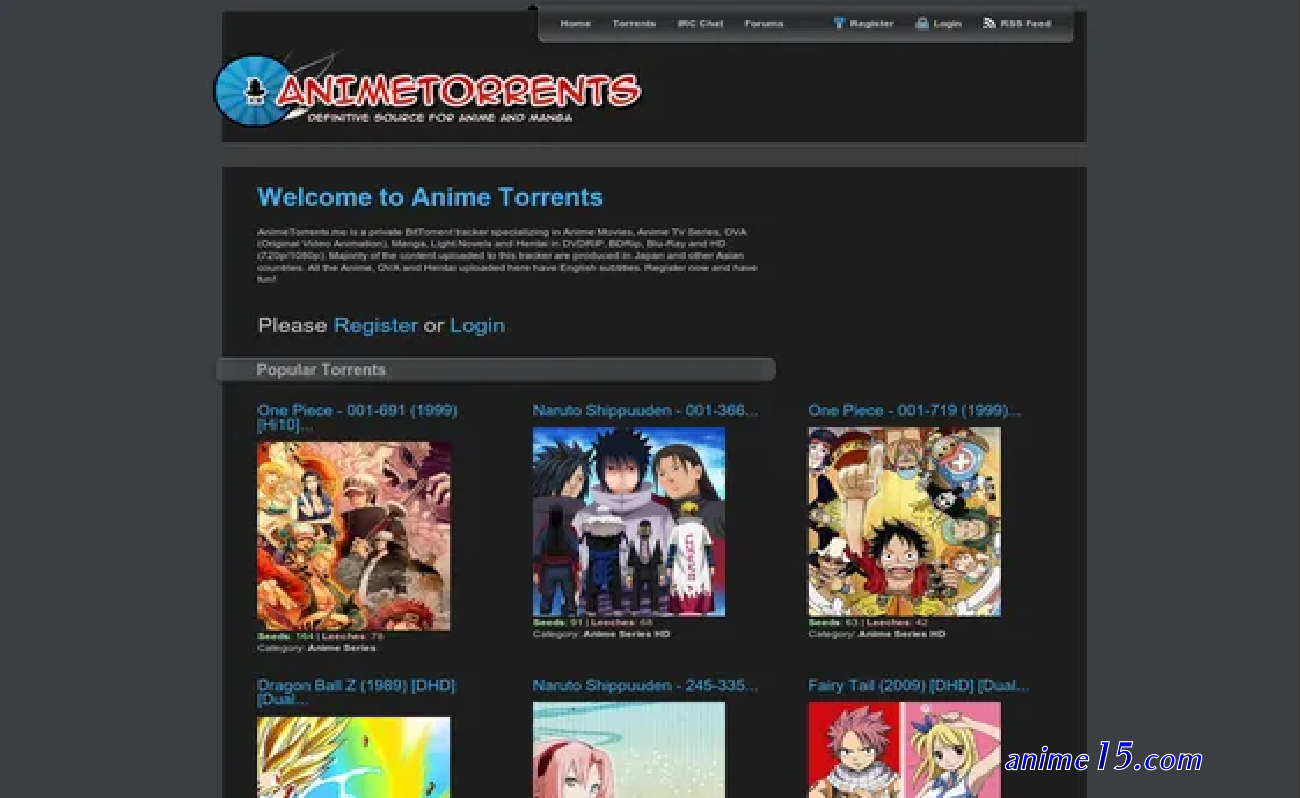Open Fairy Tail (2009) [DHD] title

click(x=918, y=685)
